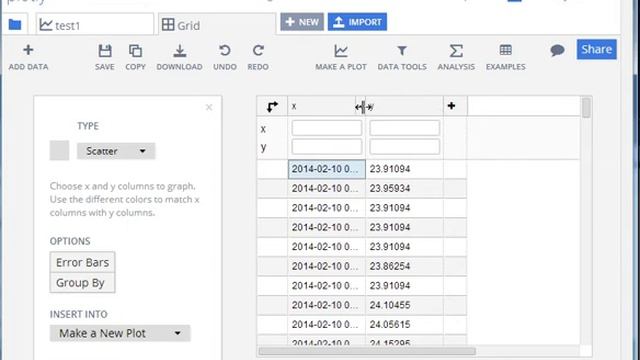640x360 pixels.
Task: Click the grid vertical scrollbar thumb
Action: coord(586,108)
